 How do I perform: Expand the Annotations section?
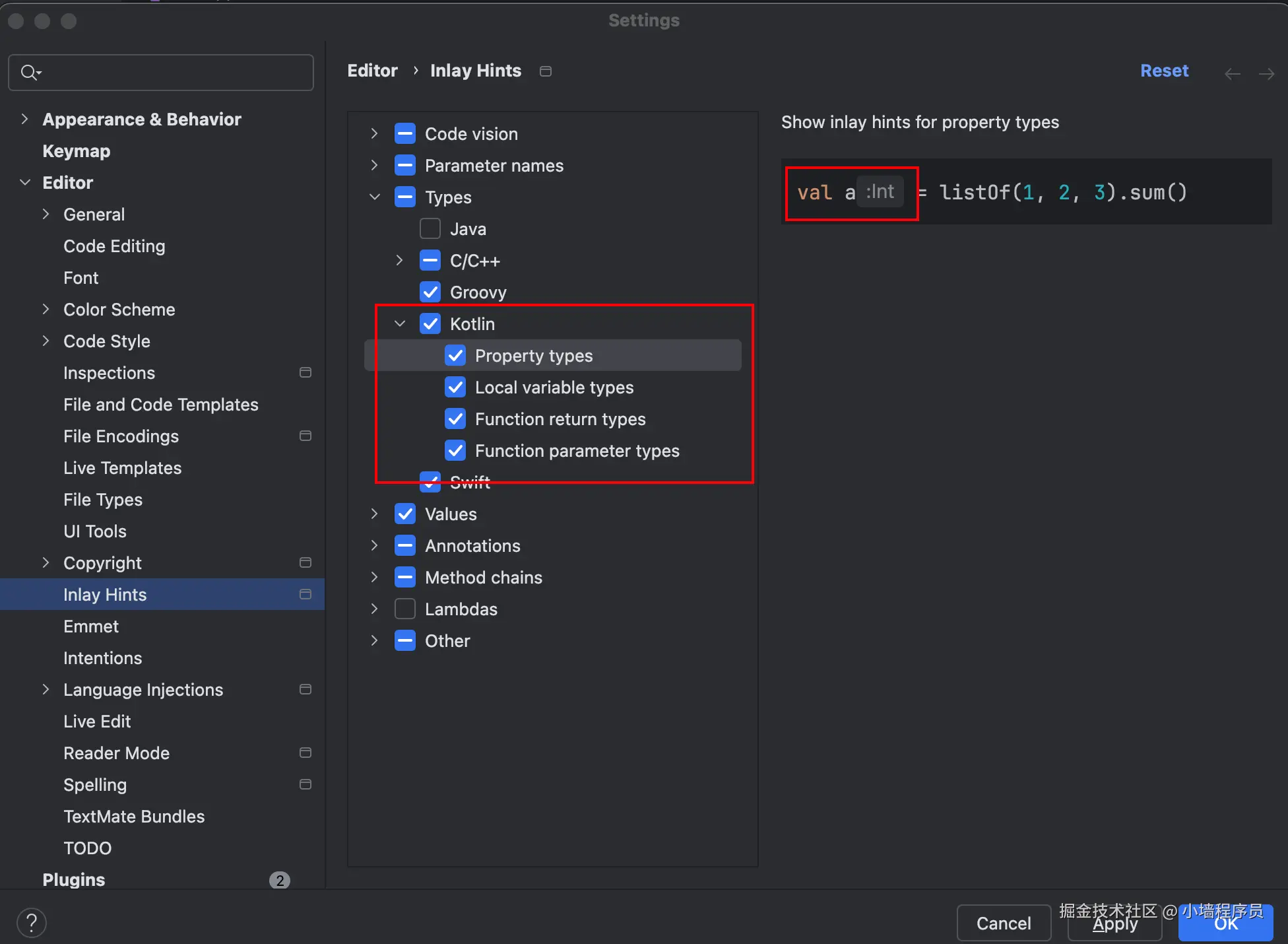tap(374, 545)
